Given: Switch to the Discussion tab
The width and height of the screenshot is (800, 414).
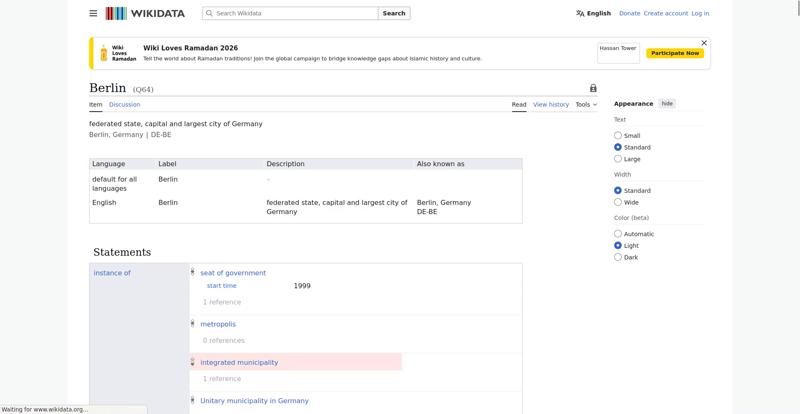Looking at the screenshot, I should (x=124, y=104).
